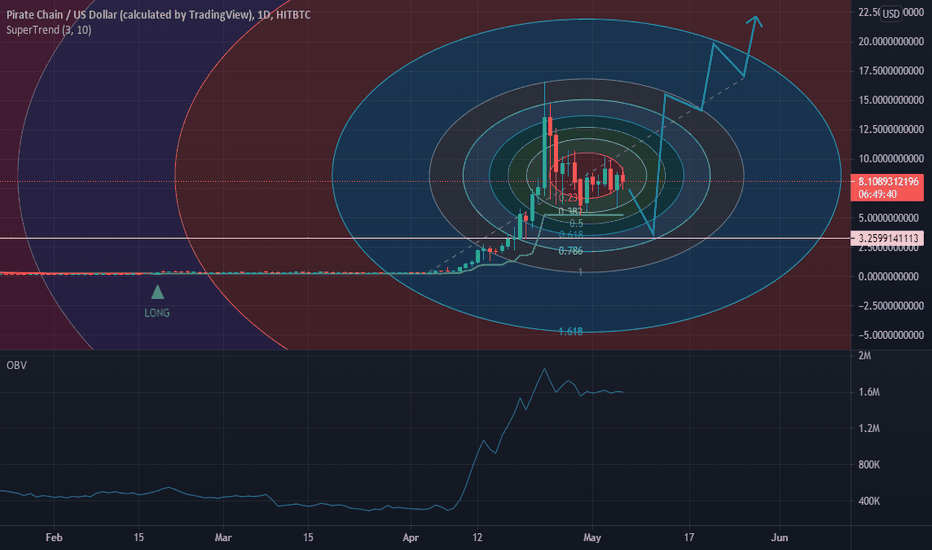Click the countdown timer 06:49:40
This screenshot has height=550, width=932.
click(877, 194)
